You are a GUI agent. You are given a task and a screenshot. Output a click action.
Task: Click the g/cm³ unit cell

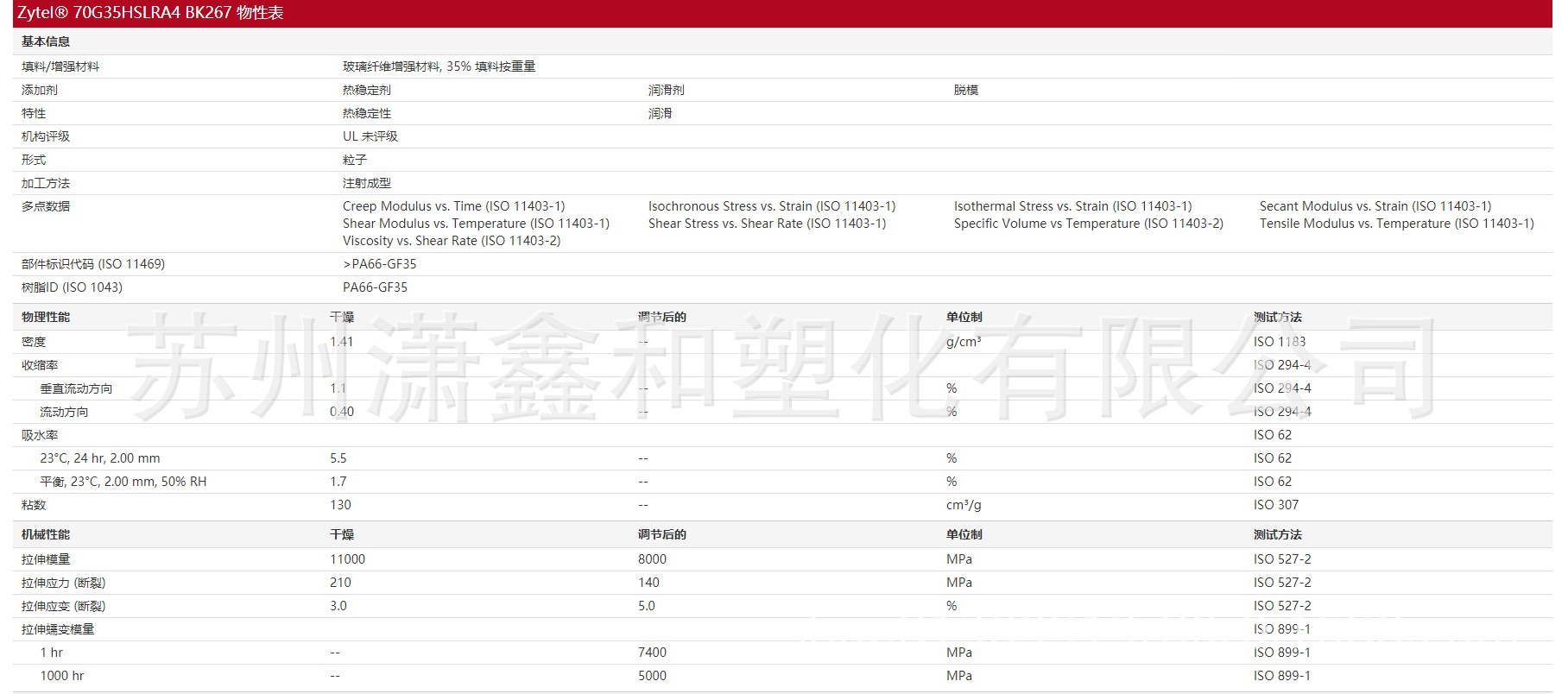[964, 342]
